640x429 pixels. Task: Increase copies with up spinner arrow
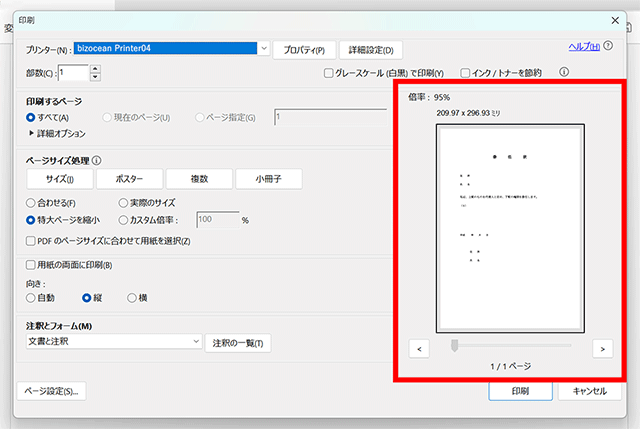point(95,69)
